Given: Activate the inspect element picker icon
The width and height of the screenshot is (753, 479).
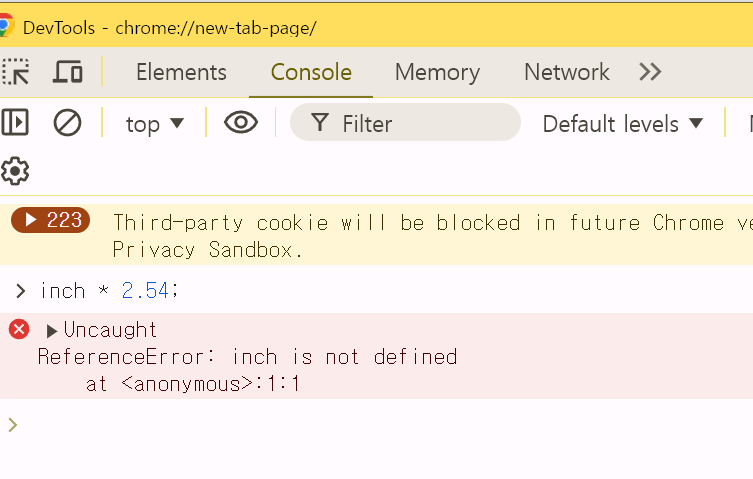Looking at the screenshot, I should (x=16, y=72).
